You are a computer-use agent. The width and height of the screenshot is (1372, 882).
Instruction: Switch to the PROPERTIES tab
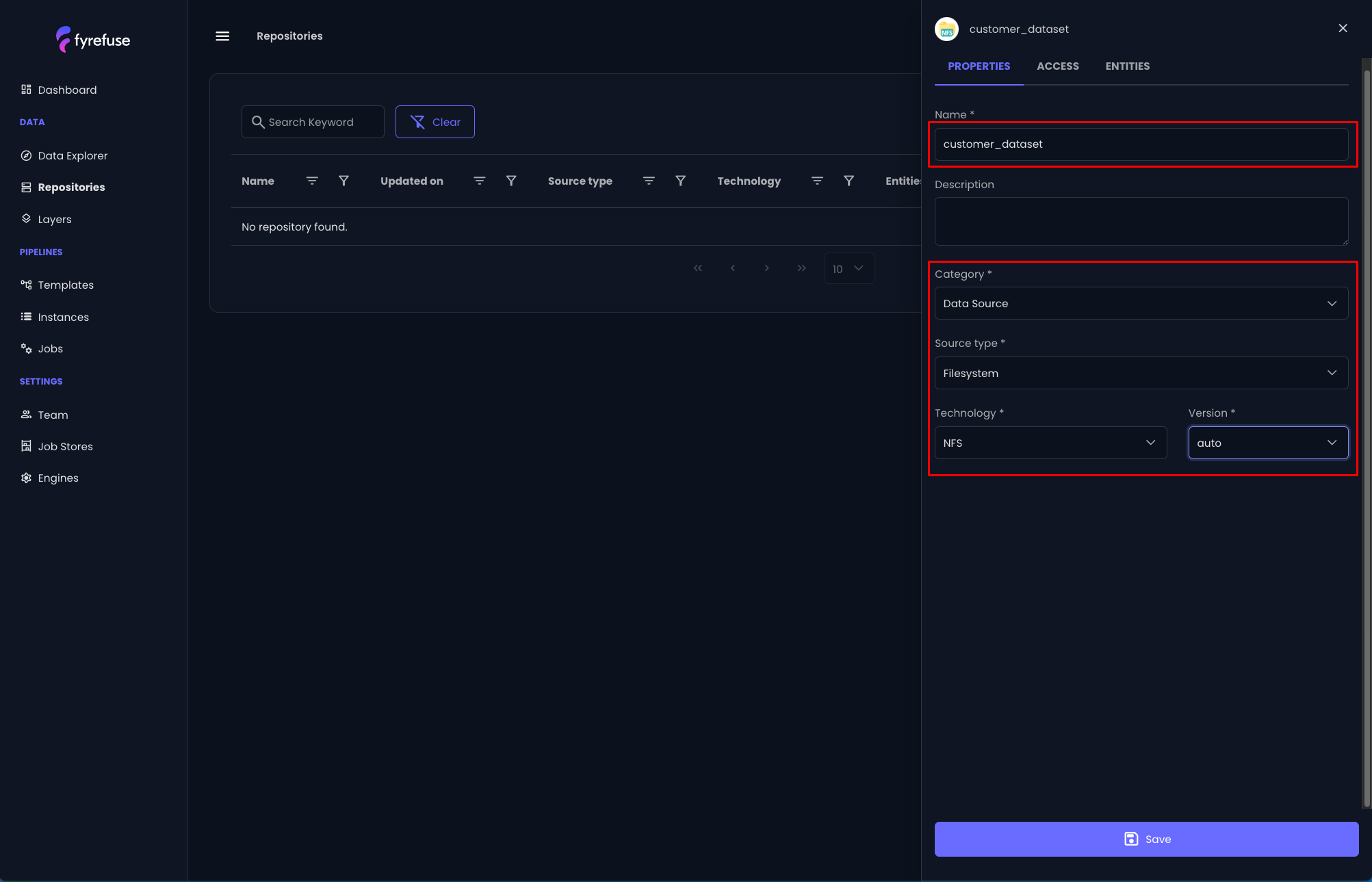979,66
